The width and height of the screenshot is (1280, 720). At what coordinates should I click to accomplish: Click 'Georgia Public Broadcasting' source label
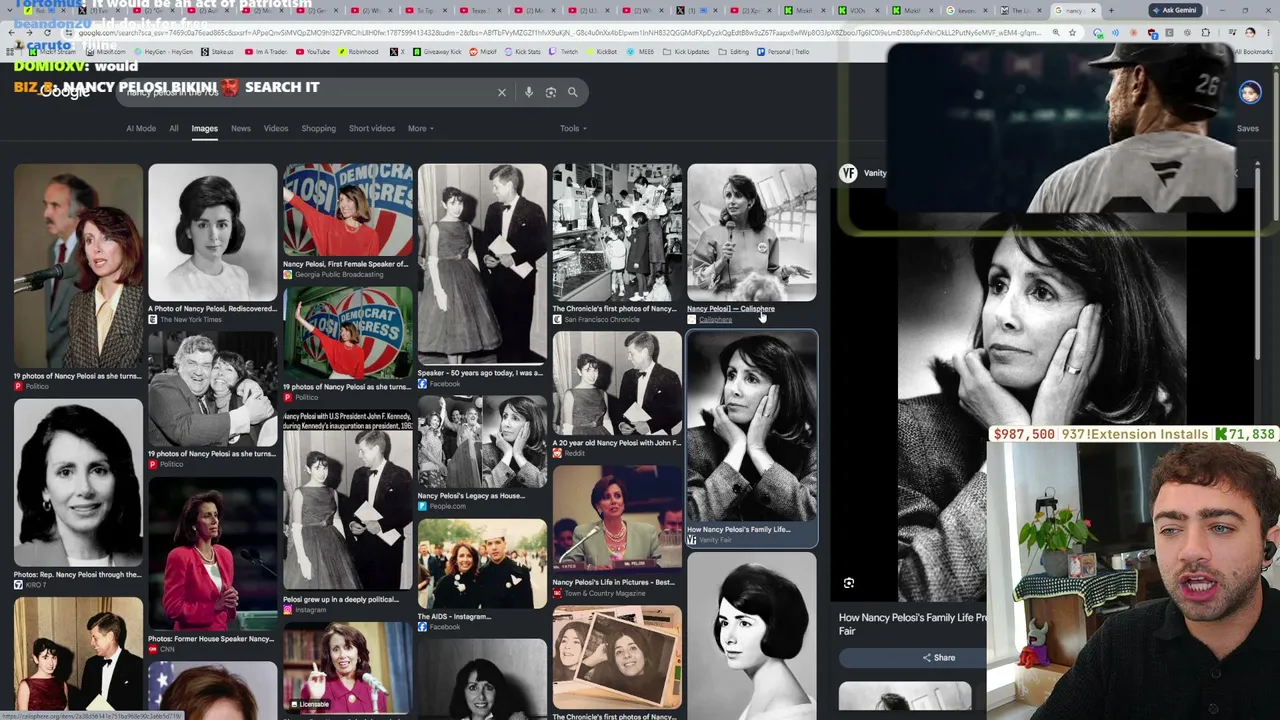coord(338,275)
